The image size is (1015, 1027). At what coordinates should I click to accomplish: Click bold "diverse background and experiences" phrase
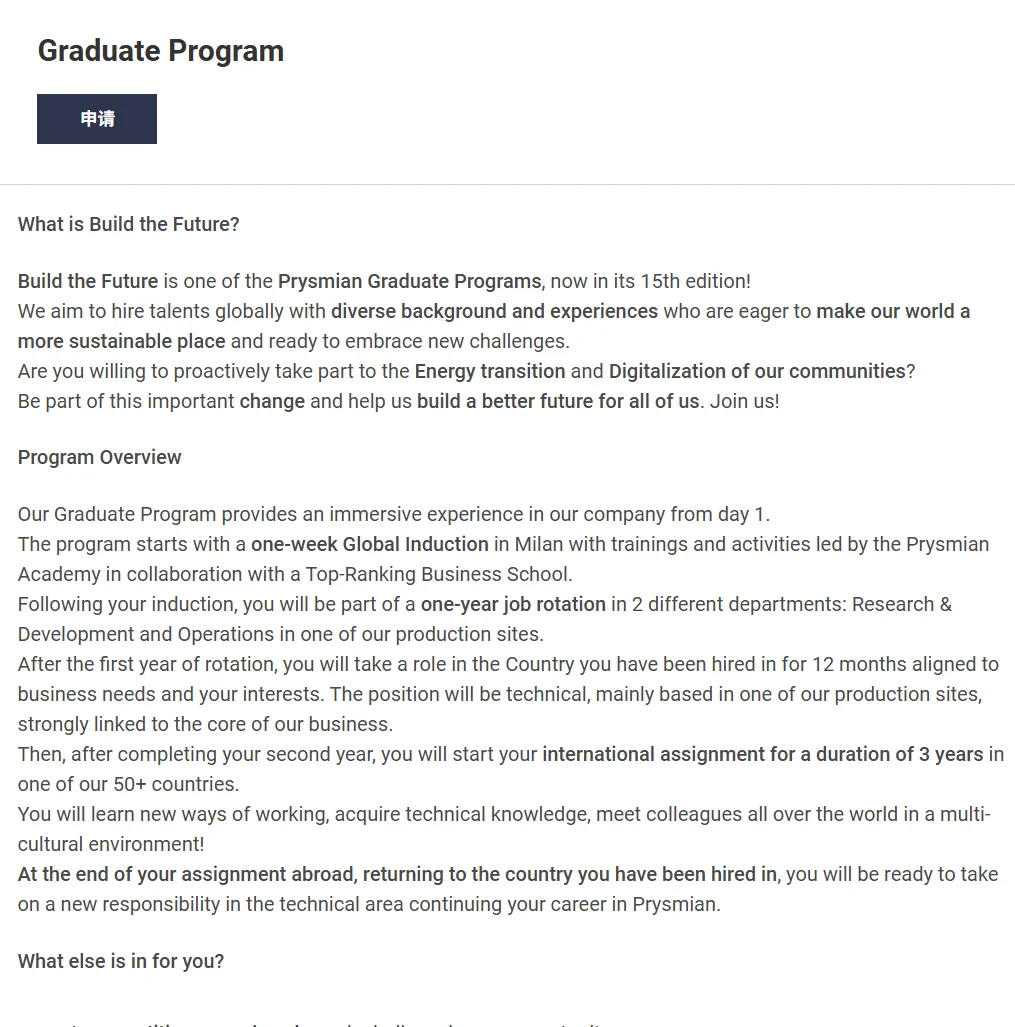pos(494,311)
